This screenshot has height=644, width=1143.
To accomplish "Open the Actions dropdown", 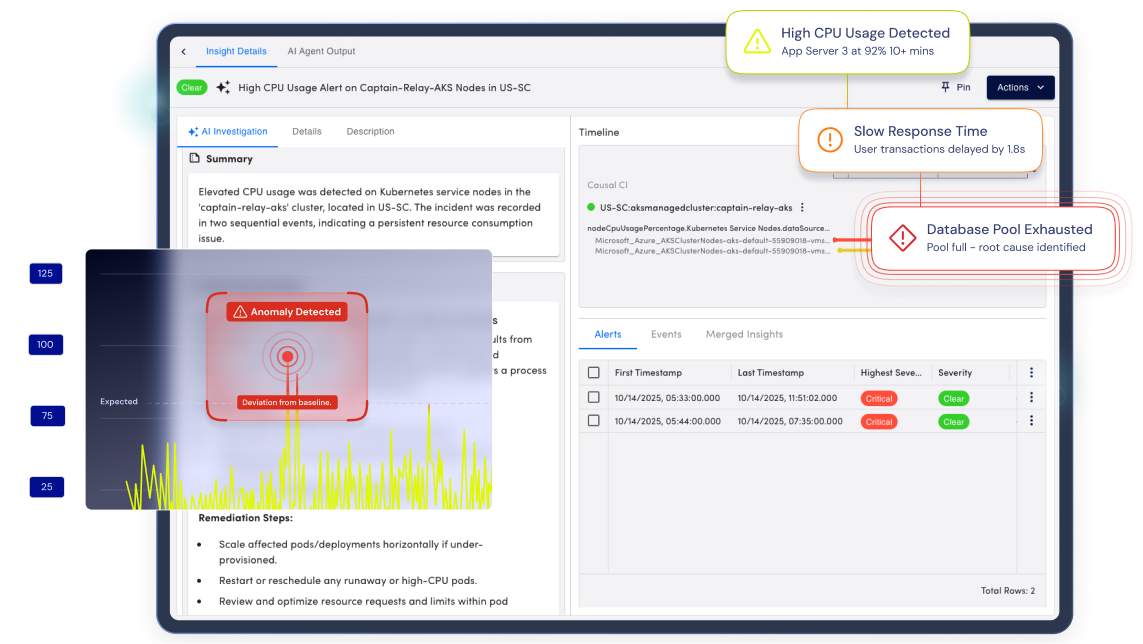I will point(1020,88).
